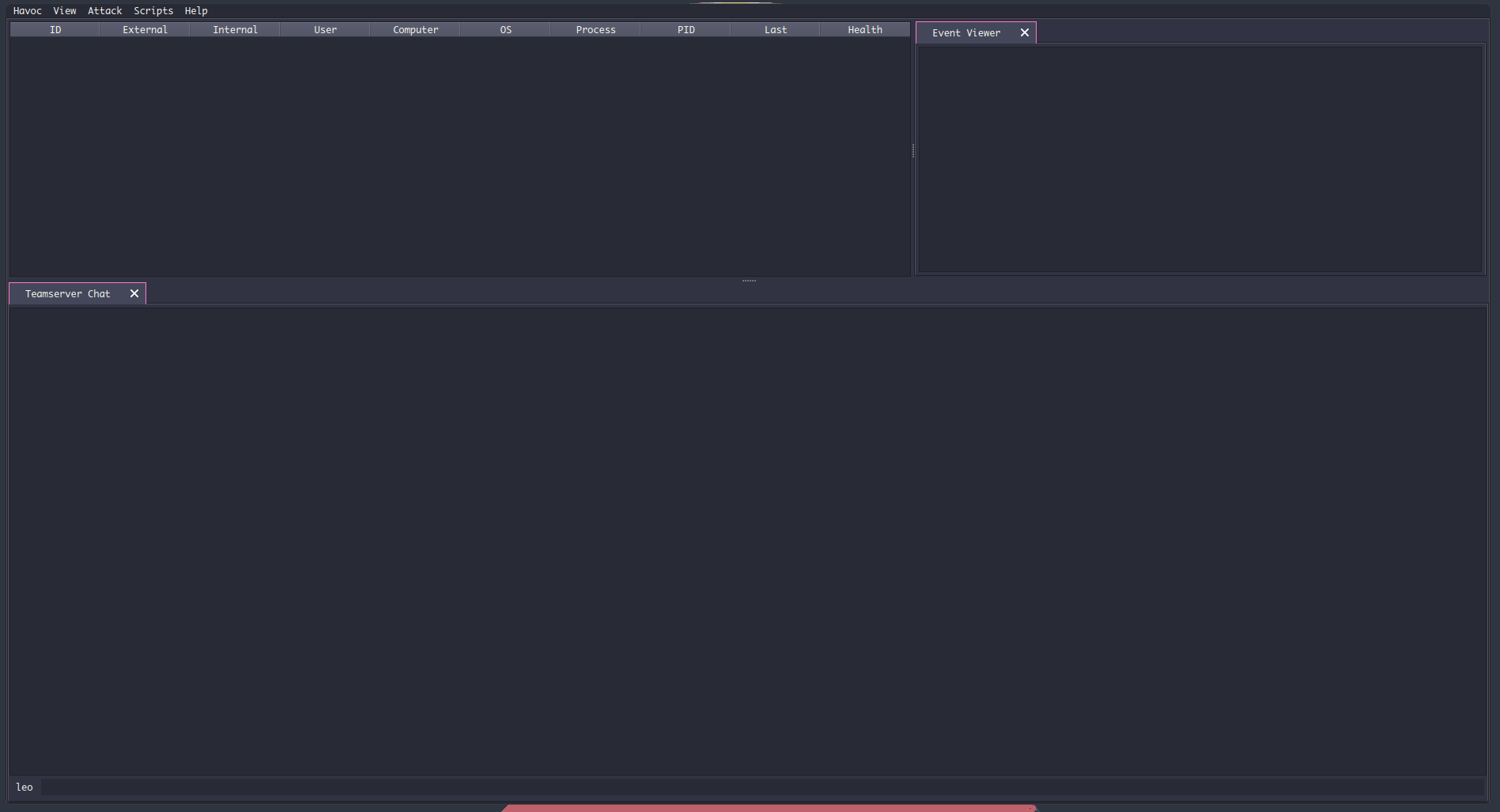Click the Process column header
1500x812 pixels.
pos(595,30)
